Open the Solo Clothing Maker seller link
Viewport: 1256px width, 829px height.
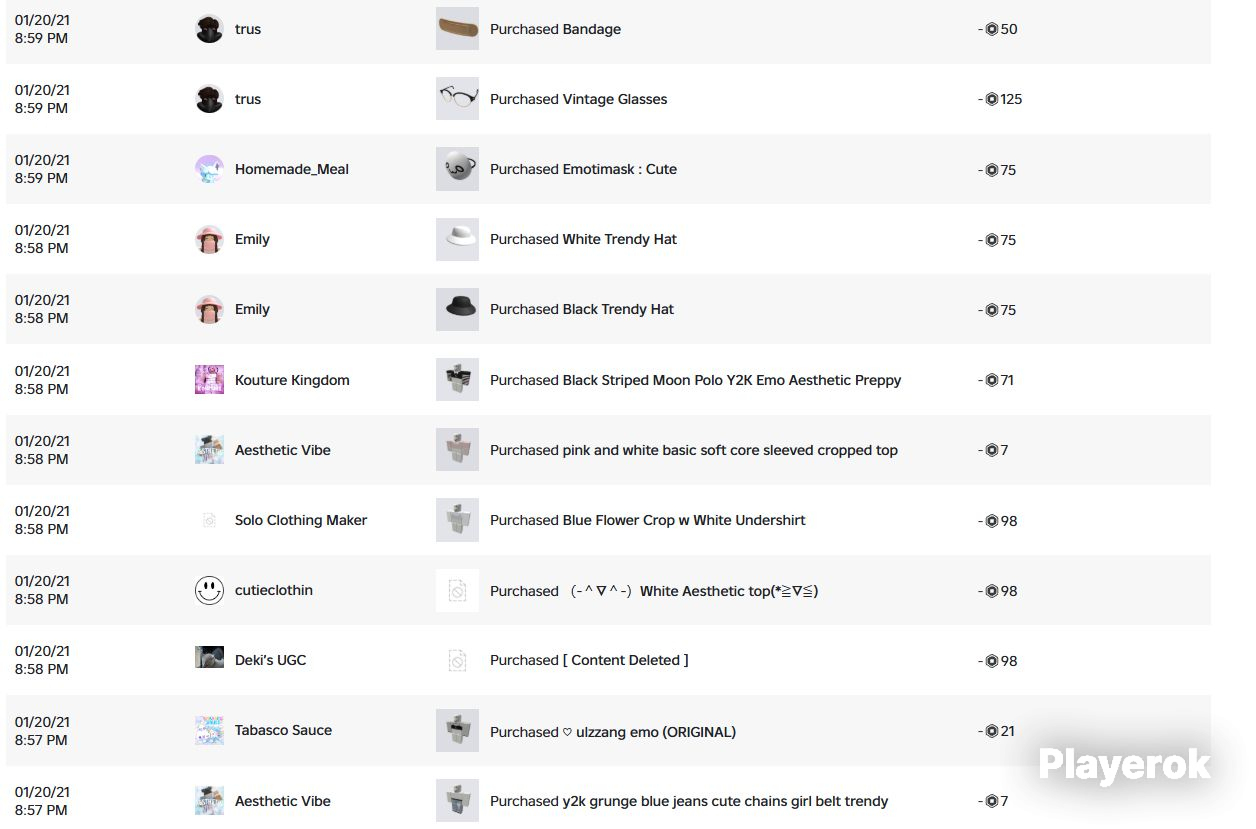tap(301, 520)
